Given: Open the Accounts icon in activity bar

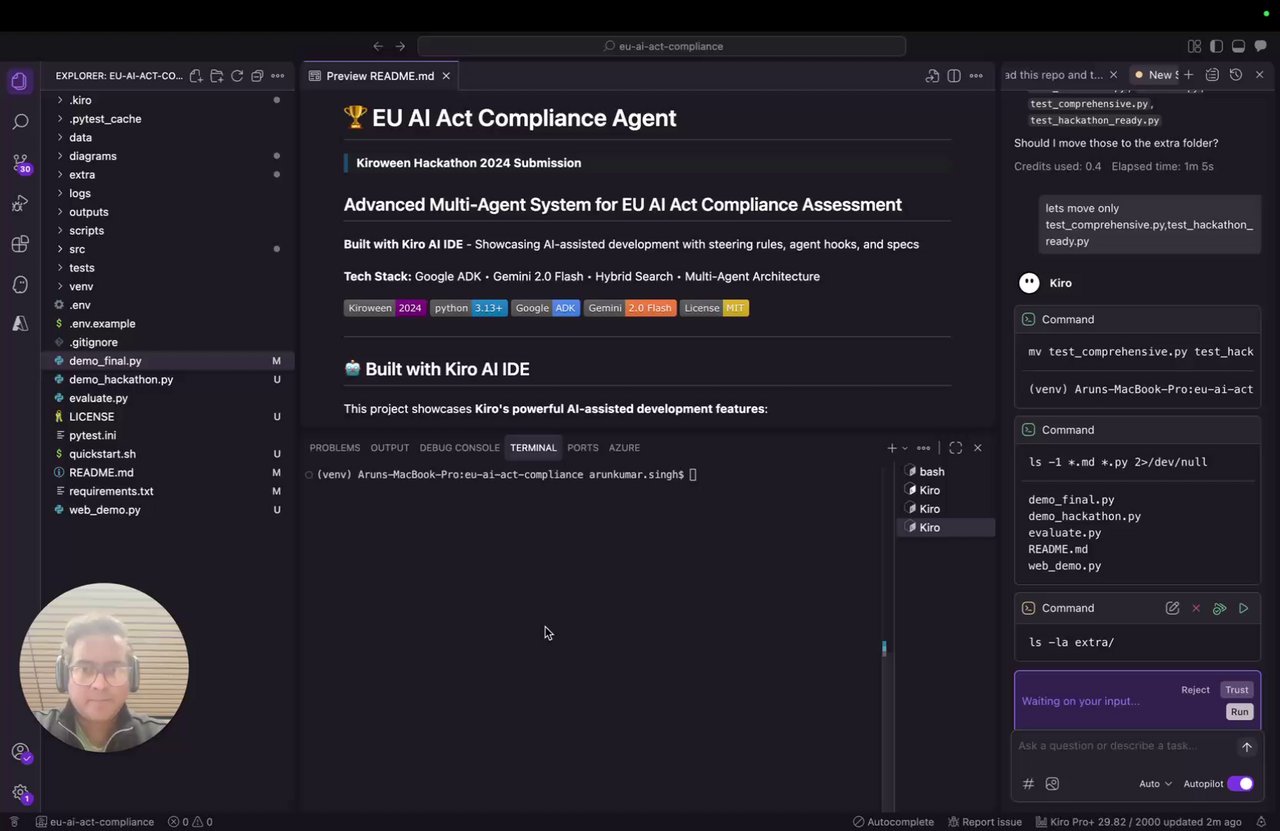Looking at the screenshot, I should point(20,752).
